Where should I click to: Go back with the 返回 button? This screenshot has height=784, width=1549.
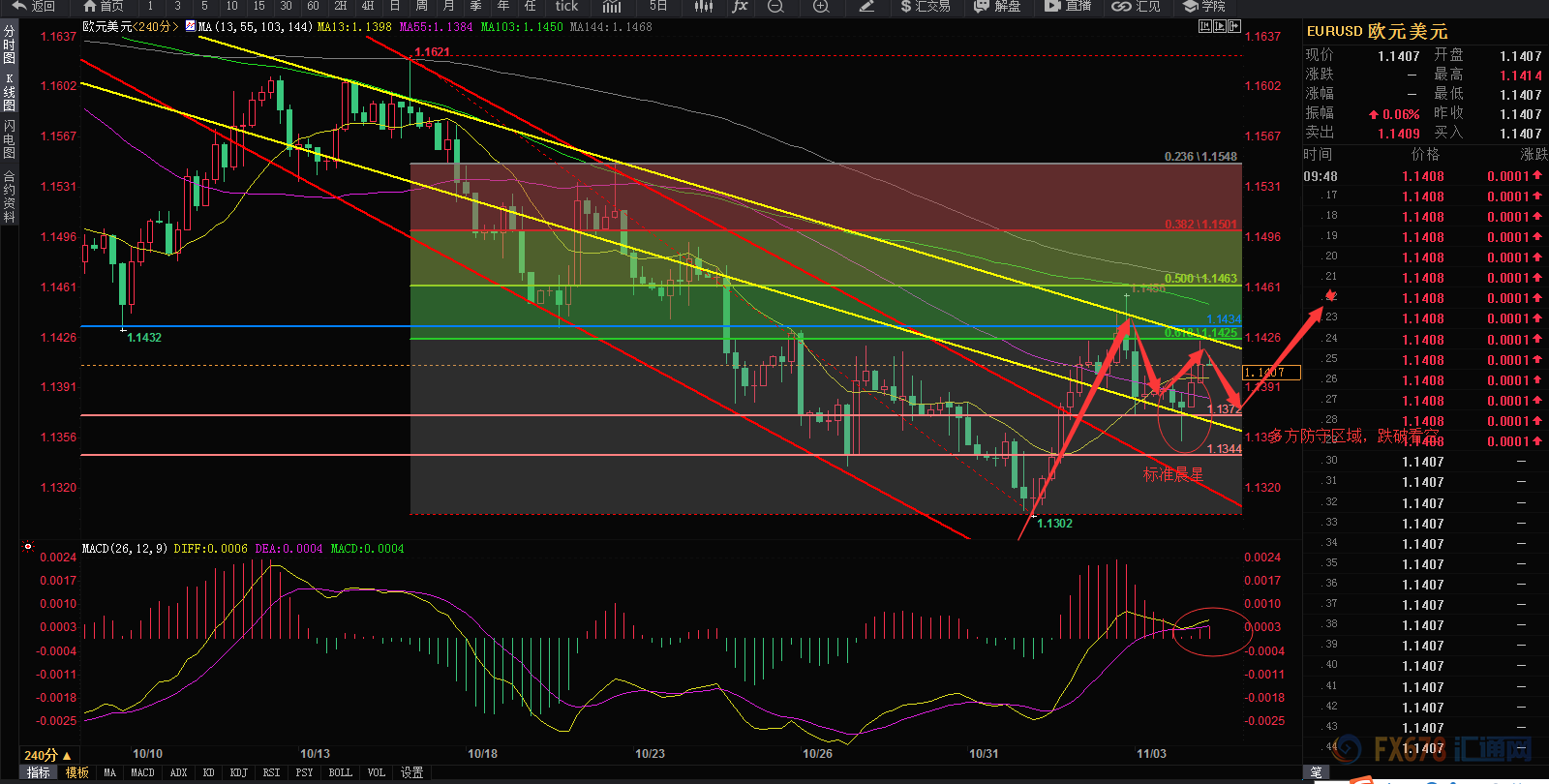33,7
